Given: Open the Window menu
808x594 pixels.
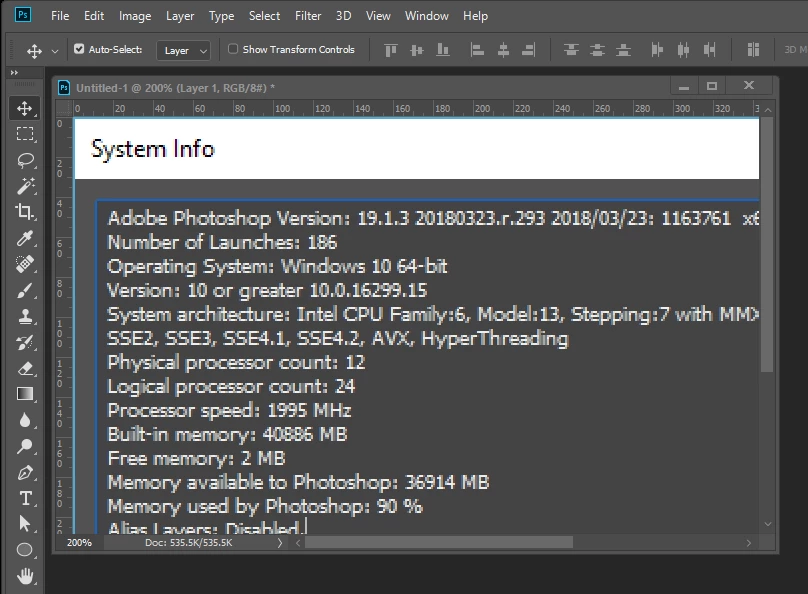Looking at the screenshot, I should pyautogui.click(x=427, y=16).
